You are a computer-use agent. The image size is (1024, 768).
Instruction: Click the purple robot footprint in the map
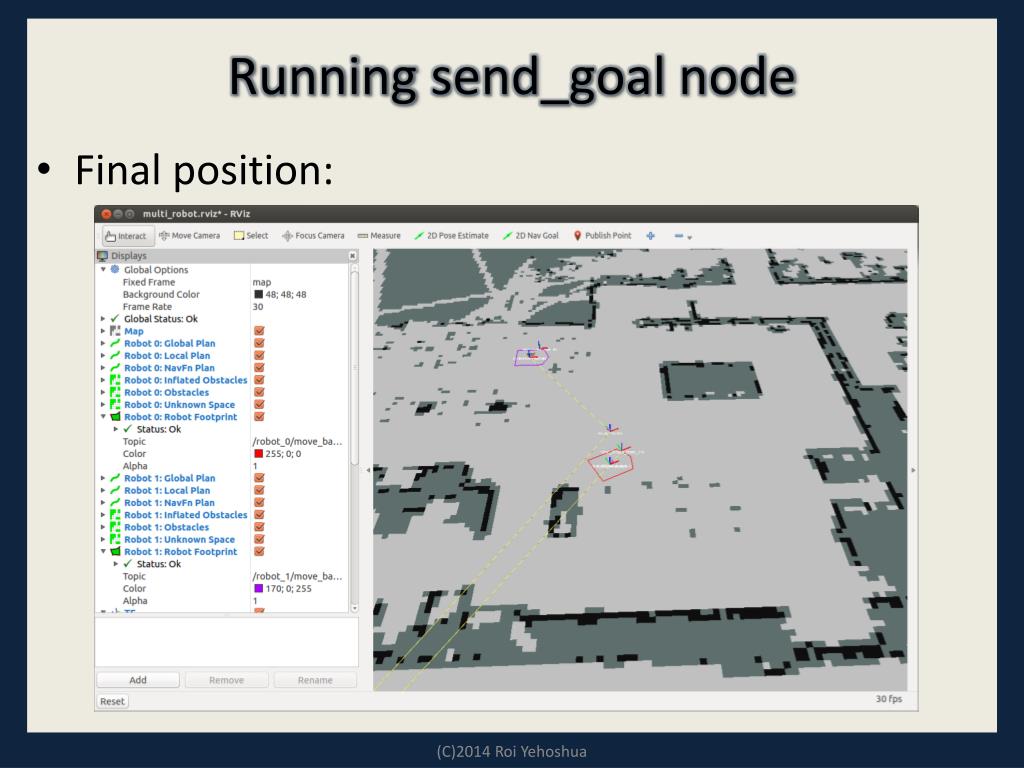(x=530, y=357)
